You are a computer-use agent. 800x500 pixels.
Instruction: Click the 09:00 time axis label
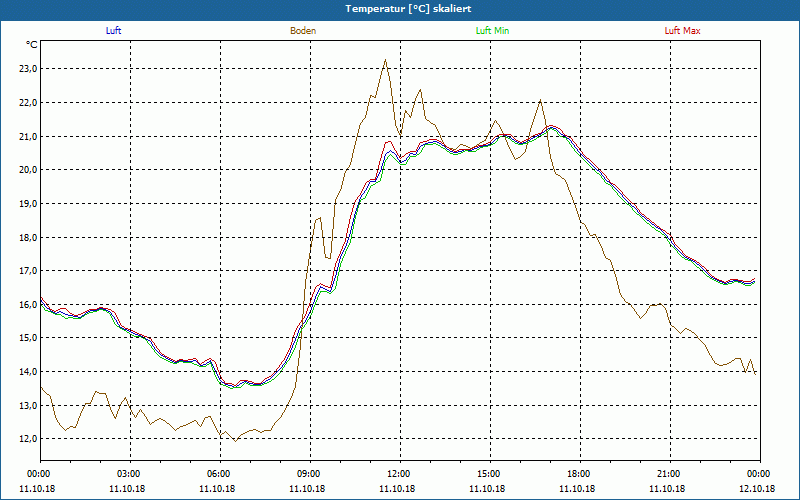pyautogui.click(x=310, y=474)
